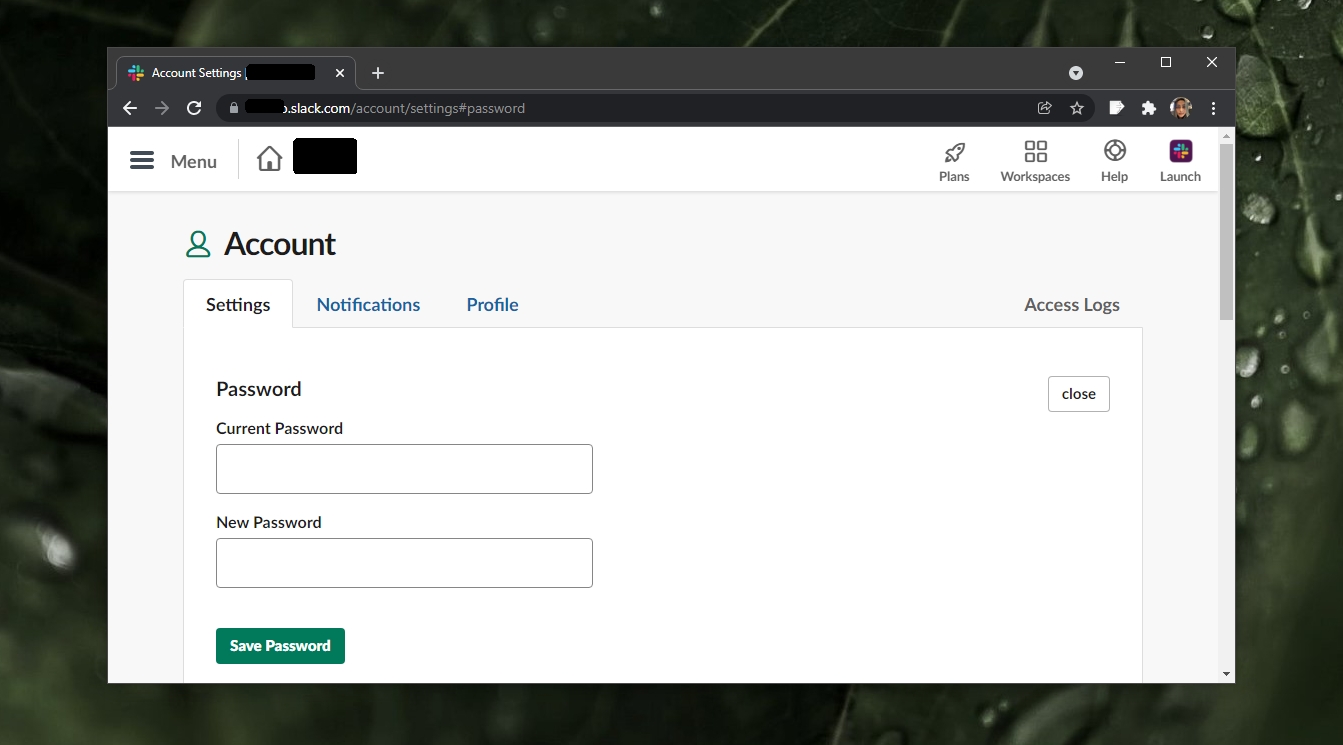Reload the page
The width and height of the screenshot is (1343, 745).
point(194,108)
